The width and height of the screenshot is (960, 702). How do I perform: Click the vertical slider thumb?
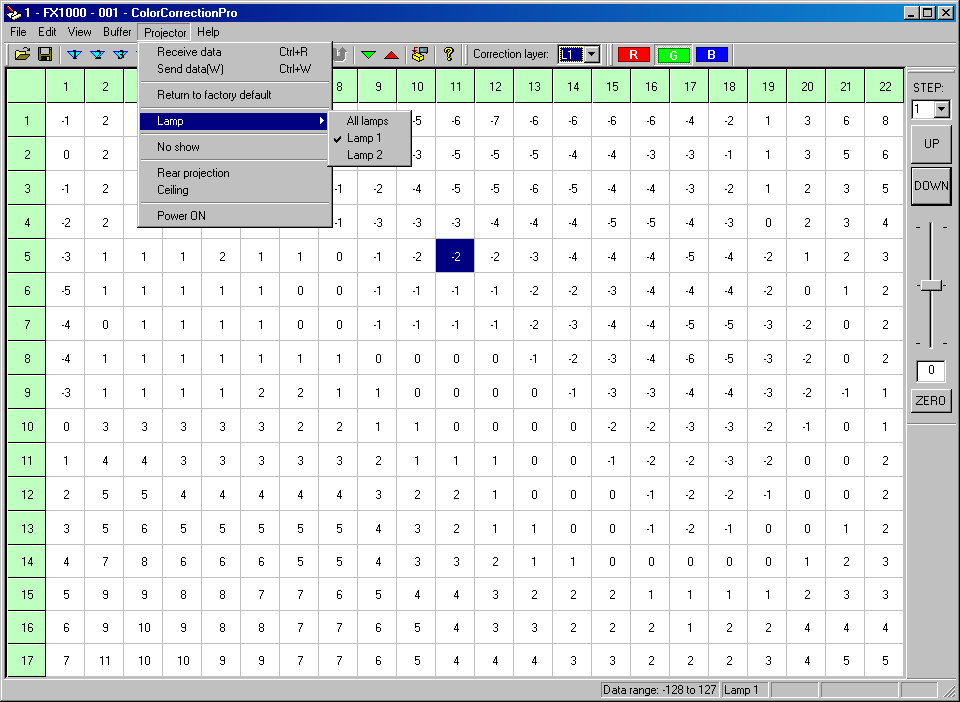click(931, 286)
